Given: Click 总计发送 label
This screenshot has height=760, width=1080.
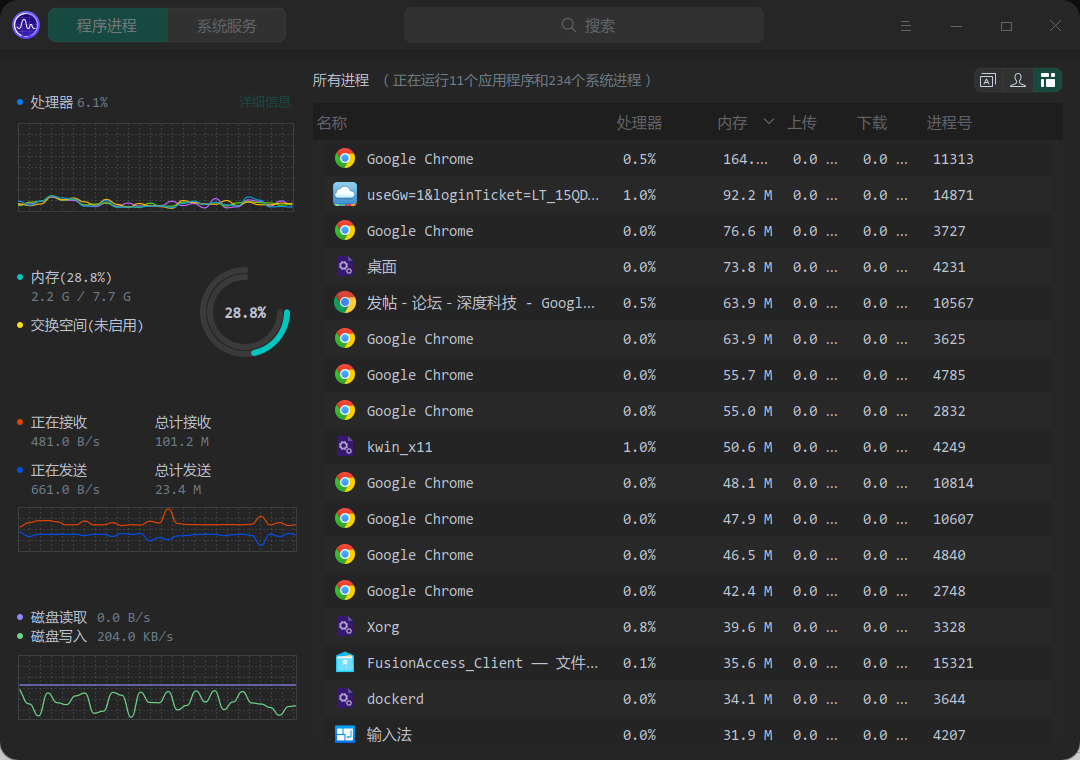Looking at the screenshot, I should (x=183, y=471).
